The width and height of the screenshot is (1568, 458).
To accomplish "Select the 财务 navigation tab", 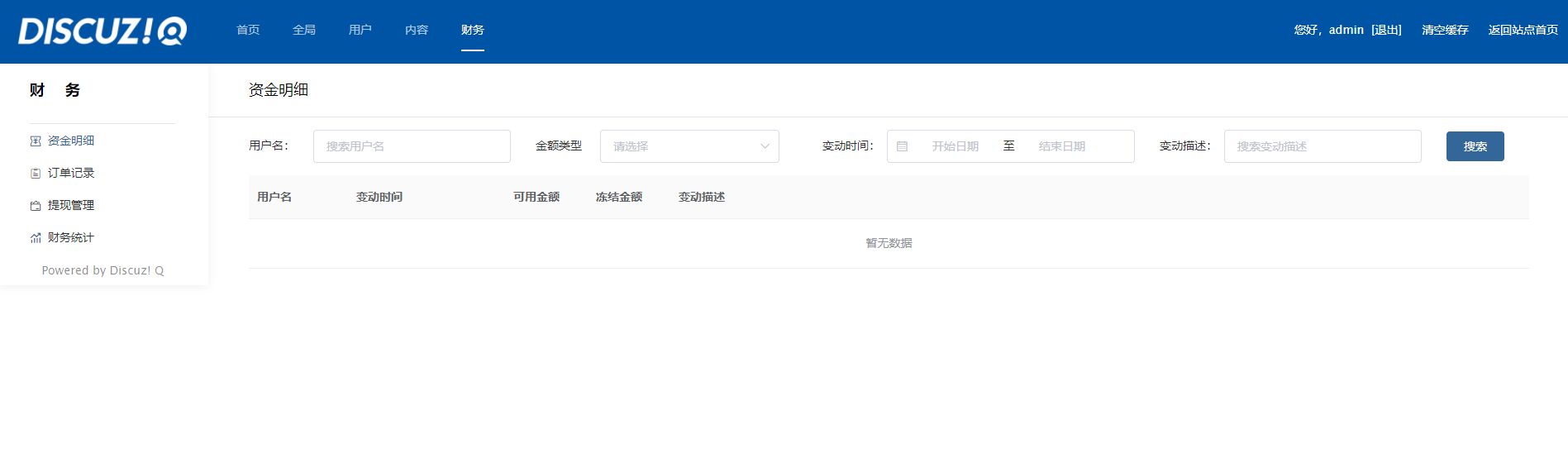I will coord(473,30).
